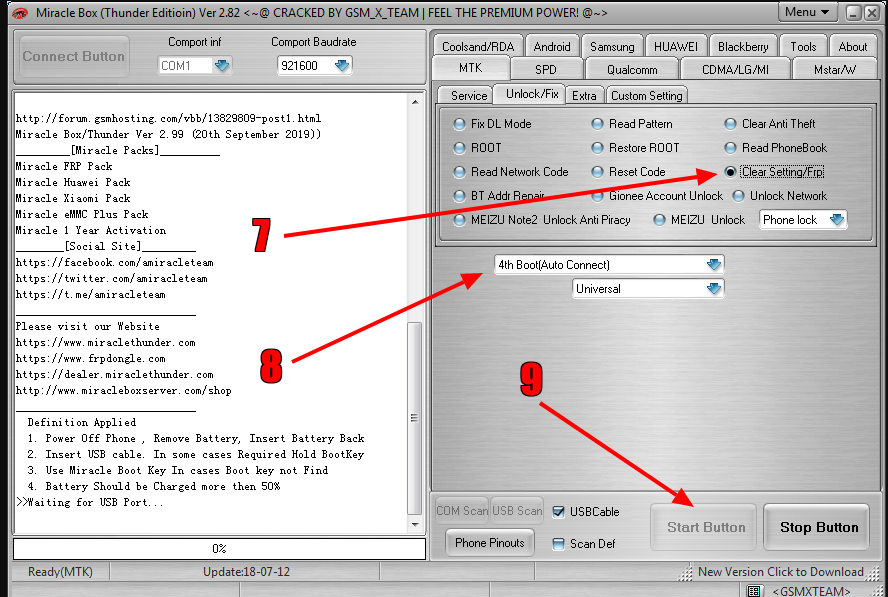
Task: Open the Mstar/W tab
Action: click(835, 70)
